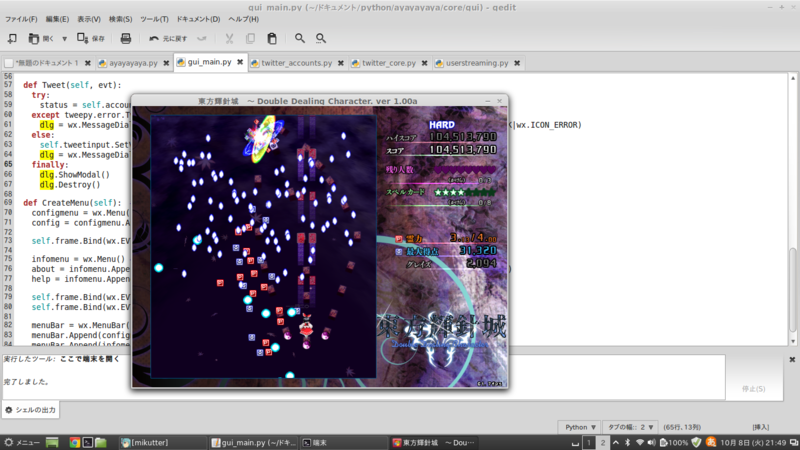The width and height of the screenshot is (800, 450).
Task: Open a file with the 開く button
Action: pos(41,38)
